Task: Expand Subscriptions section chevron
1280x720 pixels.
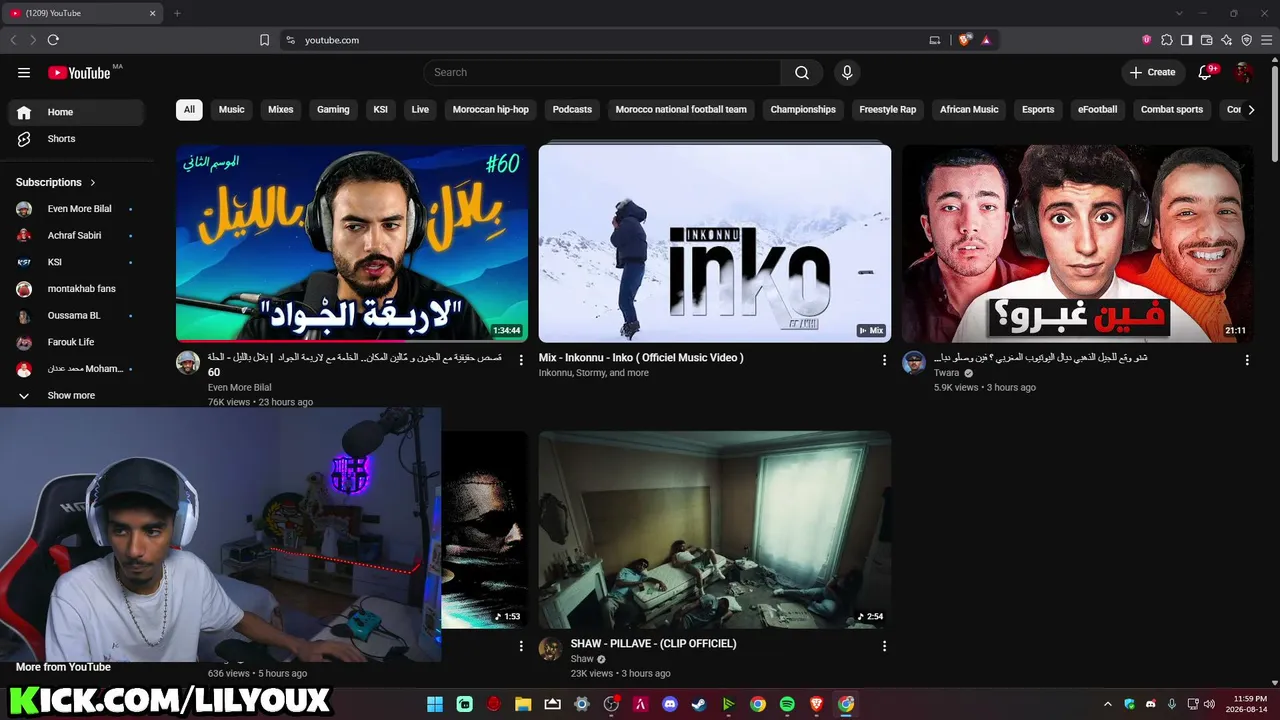Action: click(x=93, y=183)
